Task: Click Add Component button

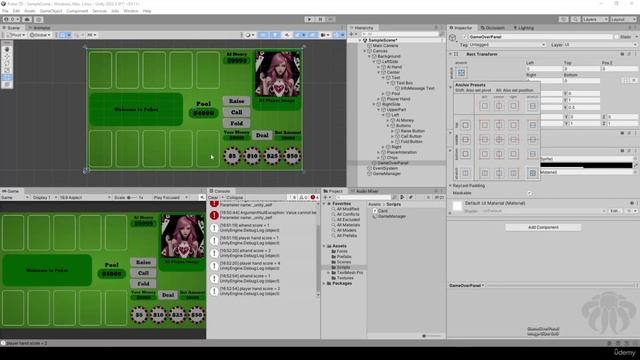Action: 543,227
